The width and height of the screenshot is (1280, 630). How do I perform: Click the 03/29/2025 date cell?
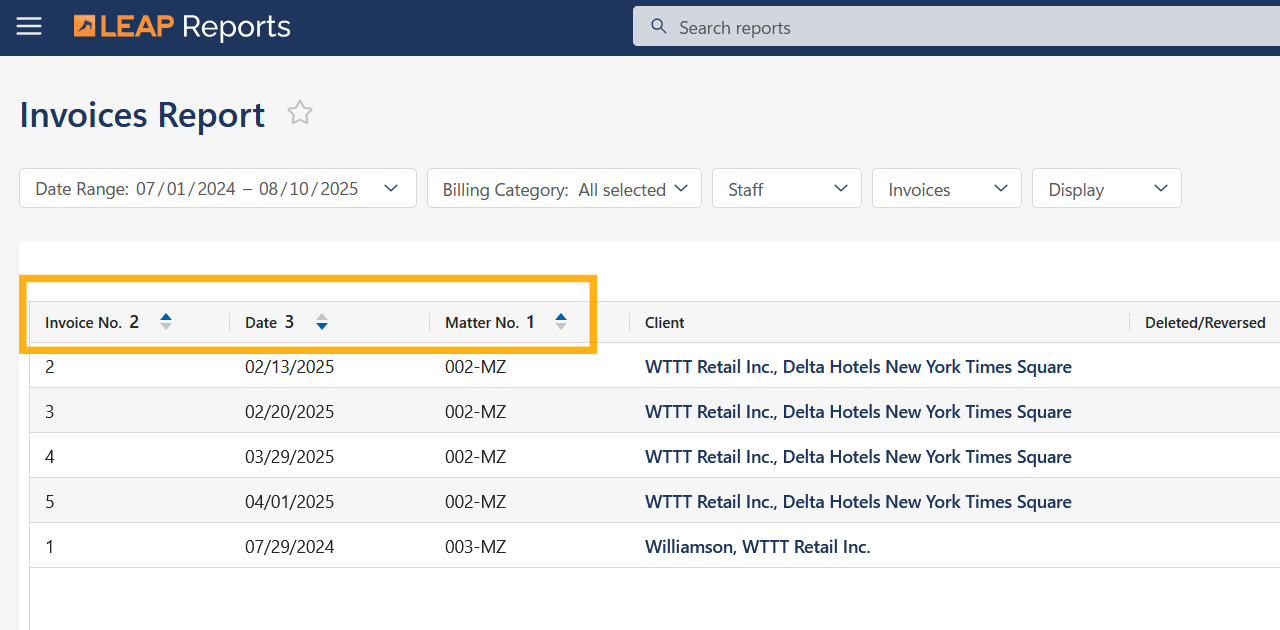click(289, 457)
